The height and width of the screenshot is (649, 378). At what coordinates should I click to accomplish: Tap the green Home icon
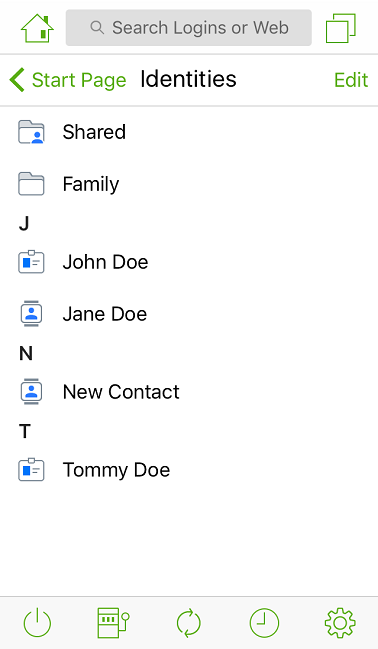(37, 28)
